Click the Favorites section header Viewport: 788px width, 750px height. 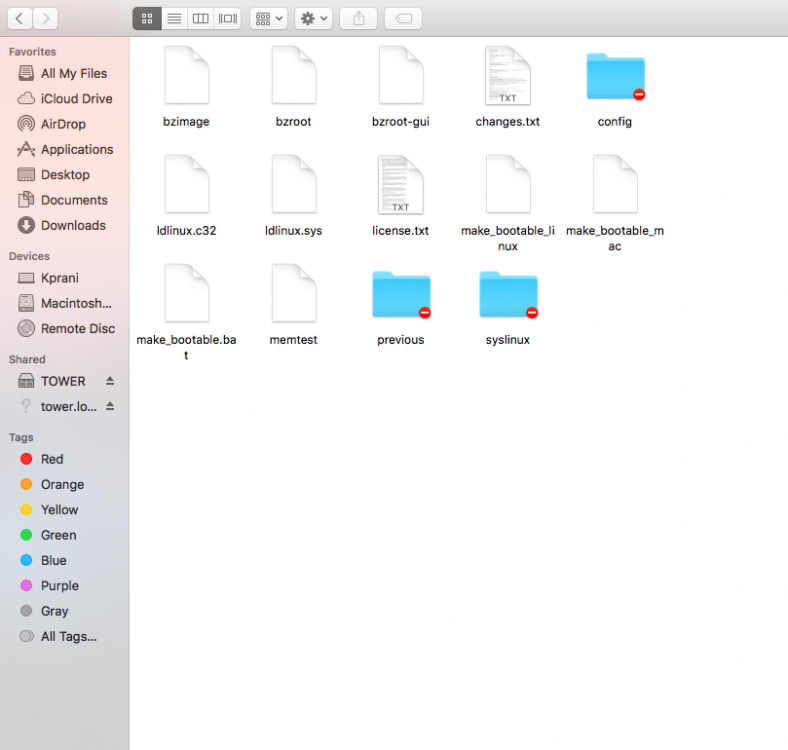pyautogui.click(x=32, y=52)
